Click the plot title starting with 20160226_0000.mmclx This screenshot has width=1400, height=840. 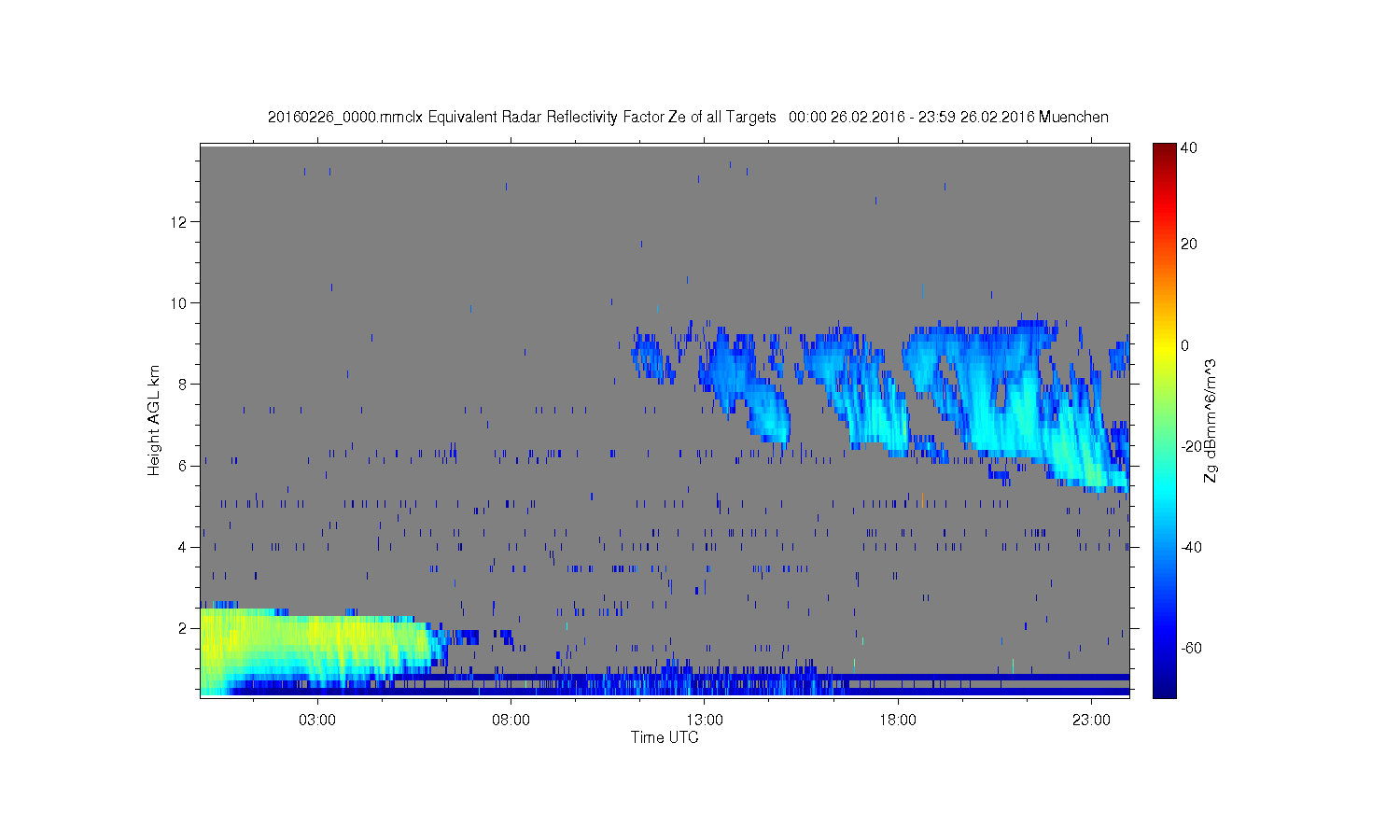click(x=688, y=117)
